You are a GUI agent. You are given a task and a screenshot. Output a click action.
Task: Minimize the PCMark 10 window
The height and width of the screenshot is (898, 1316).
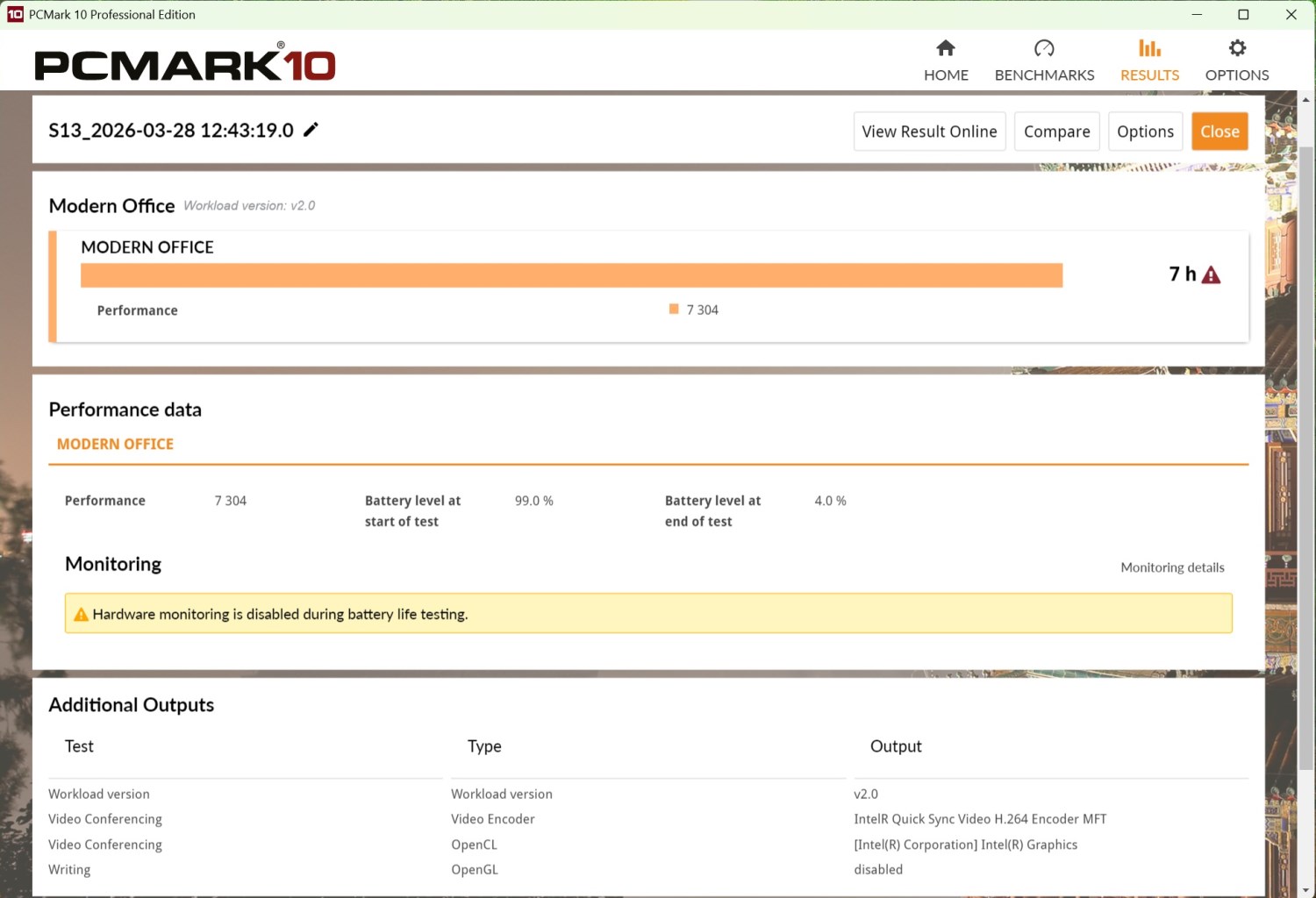[1197, 14]
